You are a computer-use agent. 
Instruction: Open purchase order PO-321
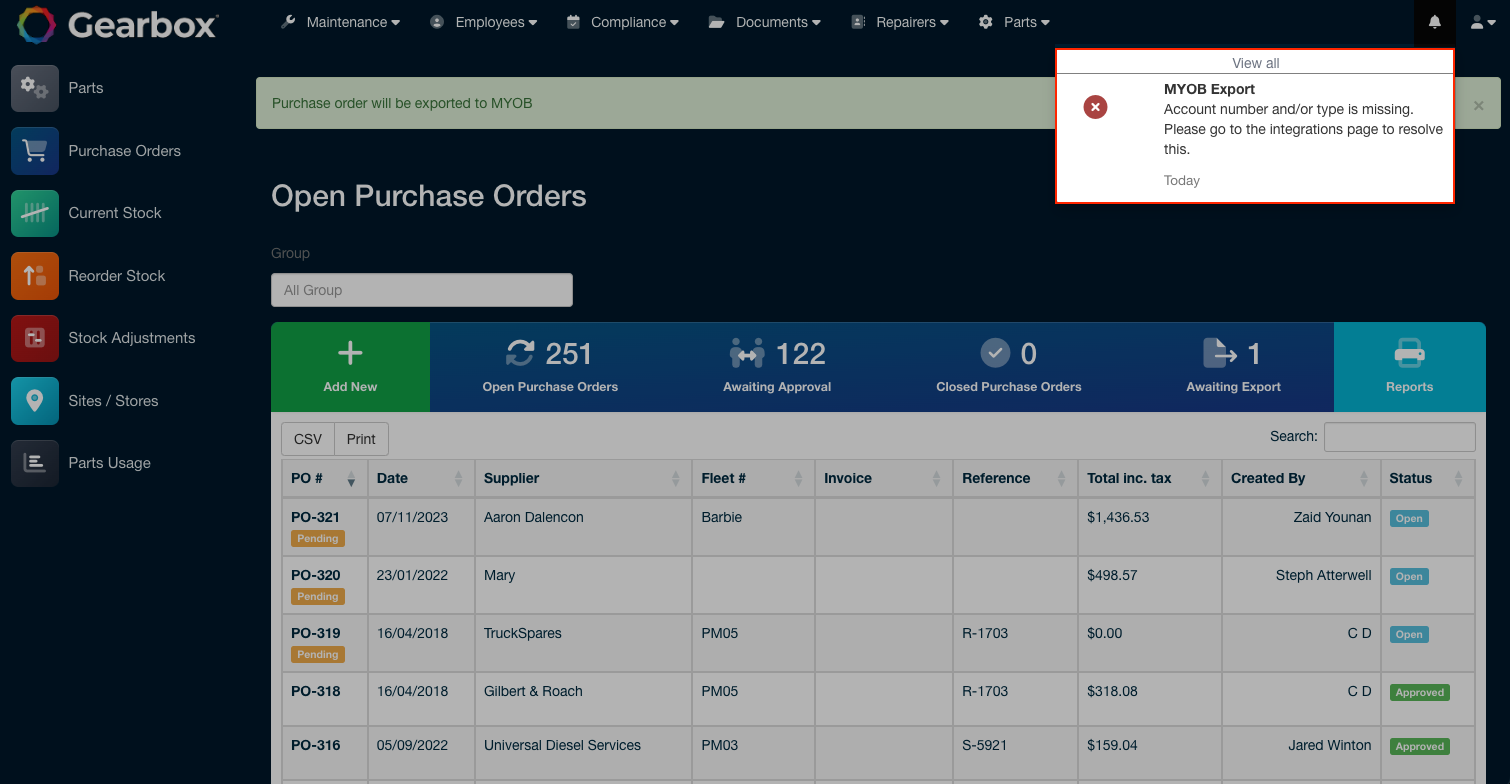(x=314, y=517)
